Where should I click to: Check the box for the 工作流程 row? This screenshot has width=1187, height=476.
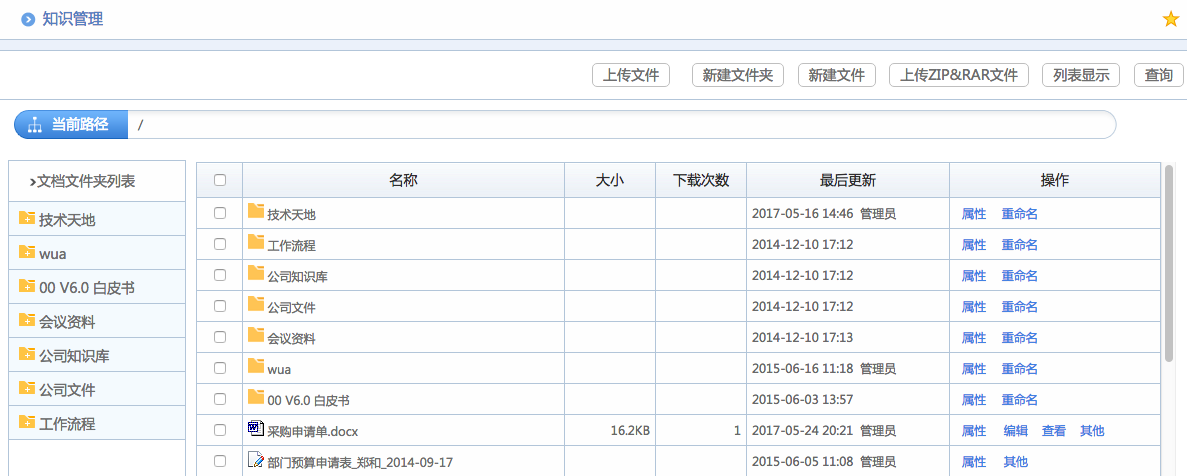pos(220,244)
